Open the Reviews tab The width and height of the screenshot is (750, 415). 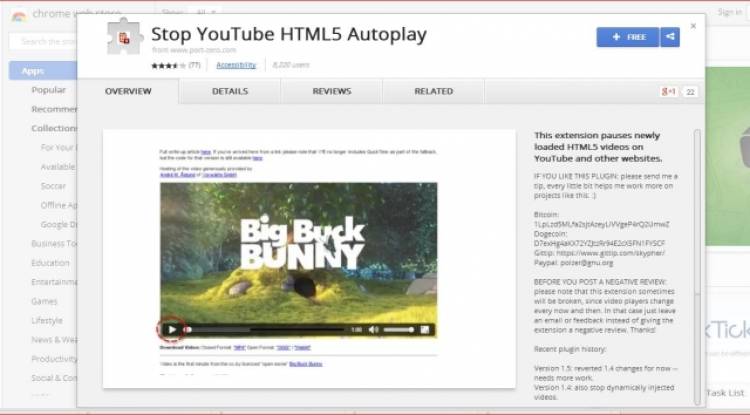[332, 91]
